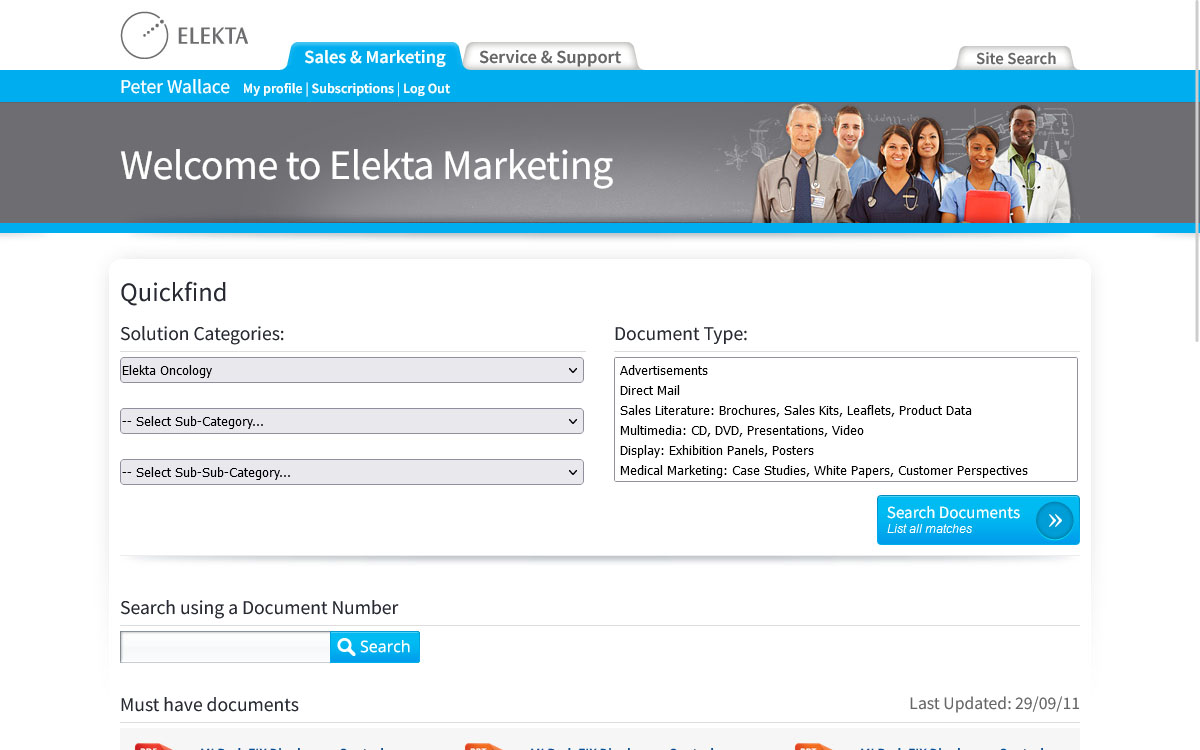
Task: Select Display: Exhibition Panels, Posters option
Action: [716, 451]
